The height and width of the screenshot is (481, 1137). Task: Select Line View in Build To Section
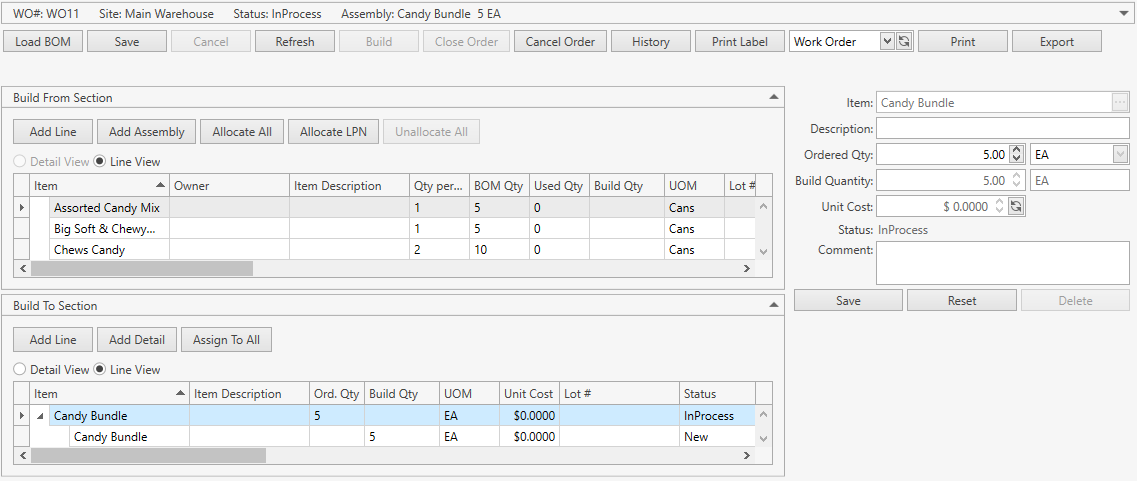[x=100, y=369]
